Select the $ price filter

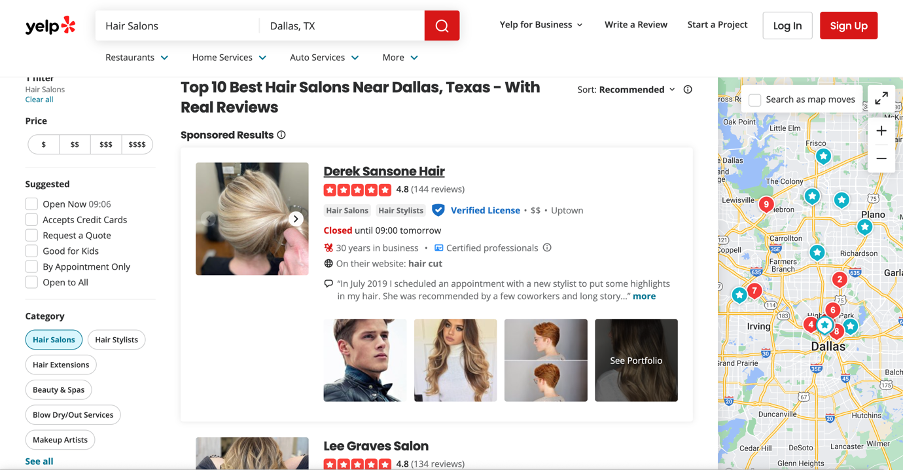(x=44, y=144)
